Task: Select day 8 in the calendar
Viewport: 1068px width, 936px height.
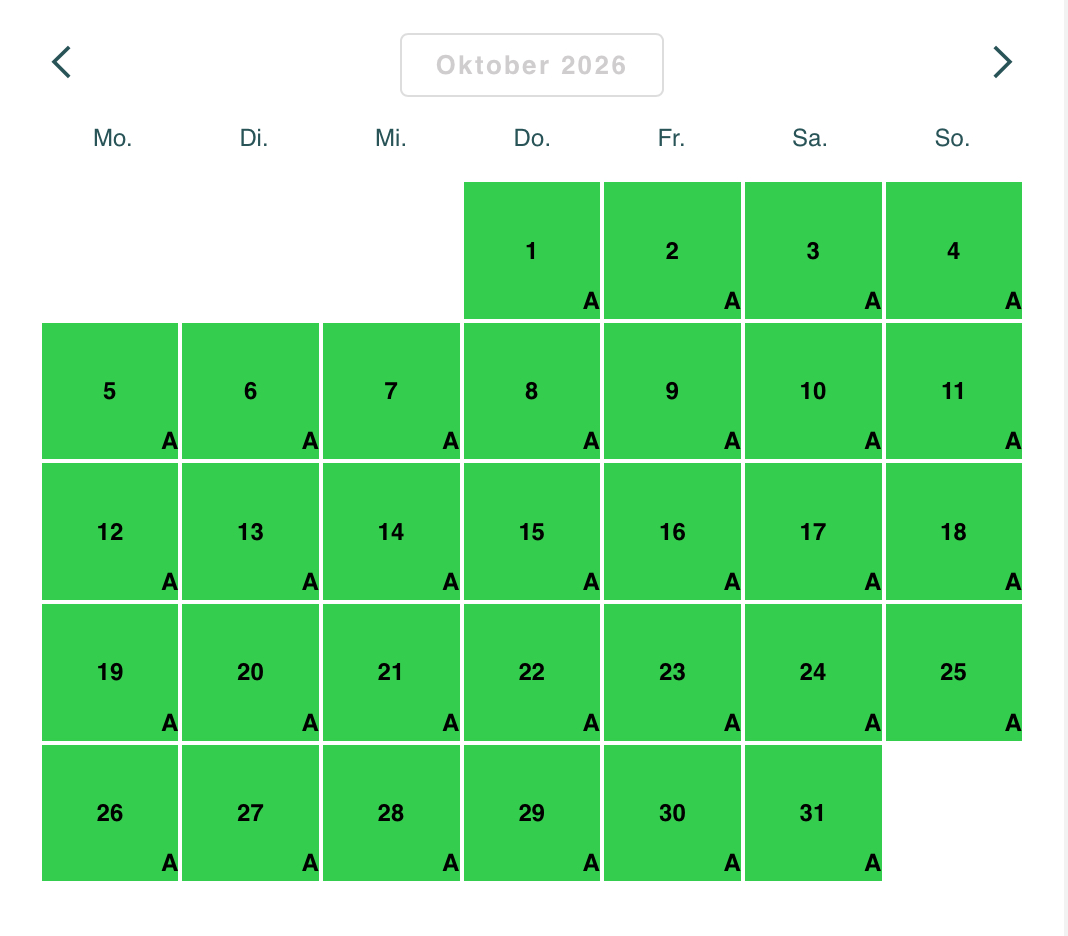Action: (532, 391)
